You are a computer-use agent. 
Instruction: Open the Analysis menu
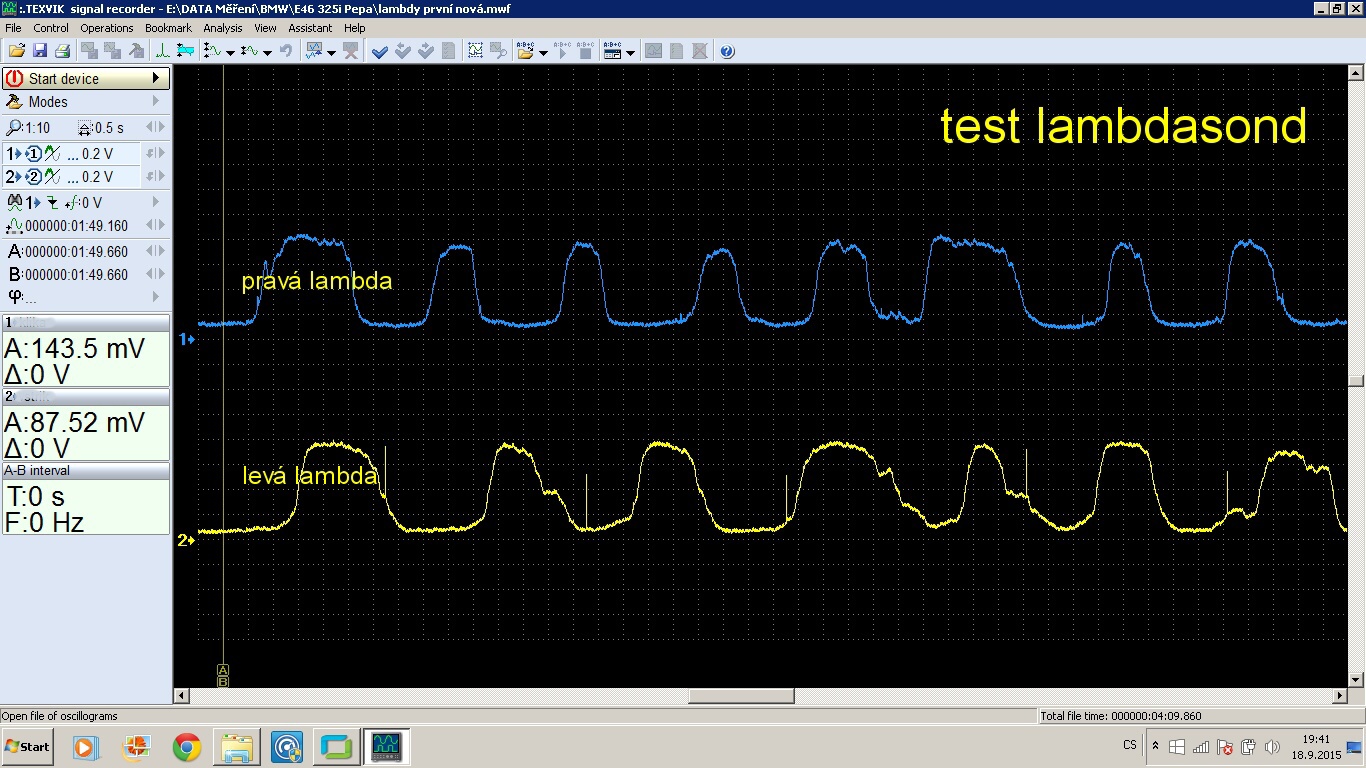pyautogui.click(x=223, y=28)
